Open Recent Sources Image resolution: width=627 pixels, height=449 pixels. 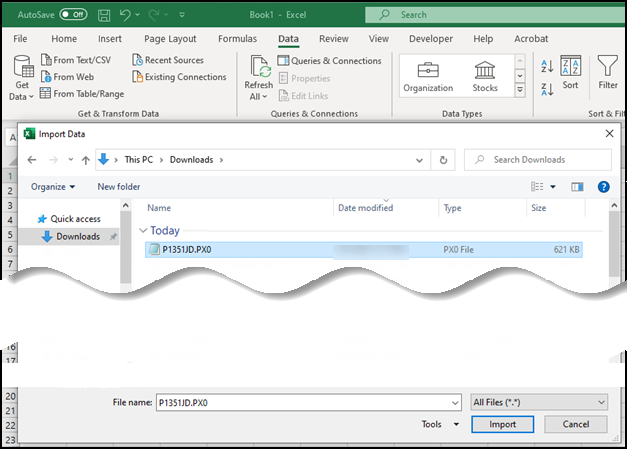pyautogui.click(x=168, y=60)
